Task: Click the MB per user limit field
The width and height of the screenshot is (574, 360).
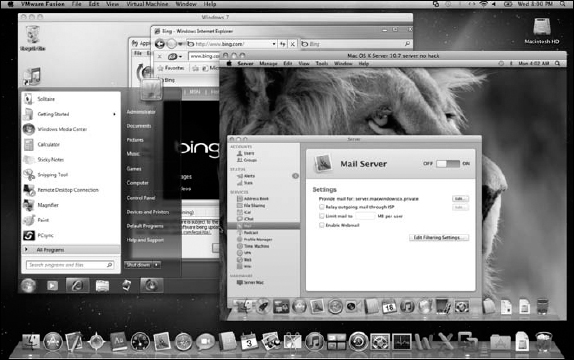Action: click(x=365, y=216)
